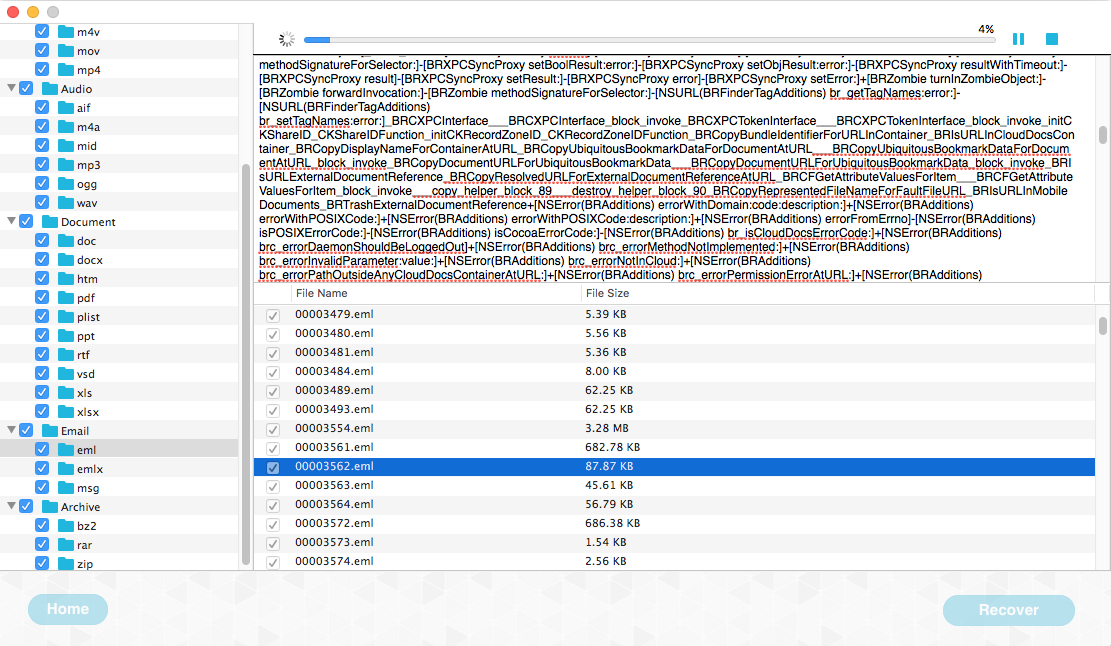Click the plist folder icon
Viewport: 1111px width, 646px height.
click(x=66, y=317)
